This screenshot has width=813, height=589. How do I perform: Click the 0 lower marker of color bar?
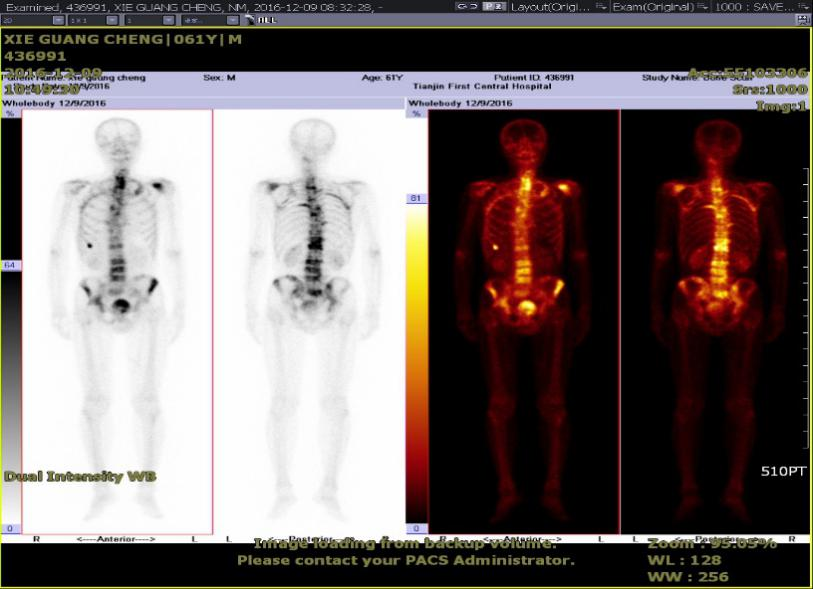pyautogui.click(x=416, y=528)
